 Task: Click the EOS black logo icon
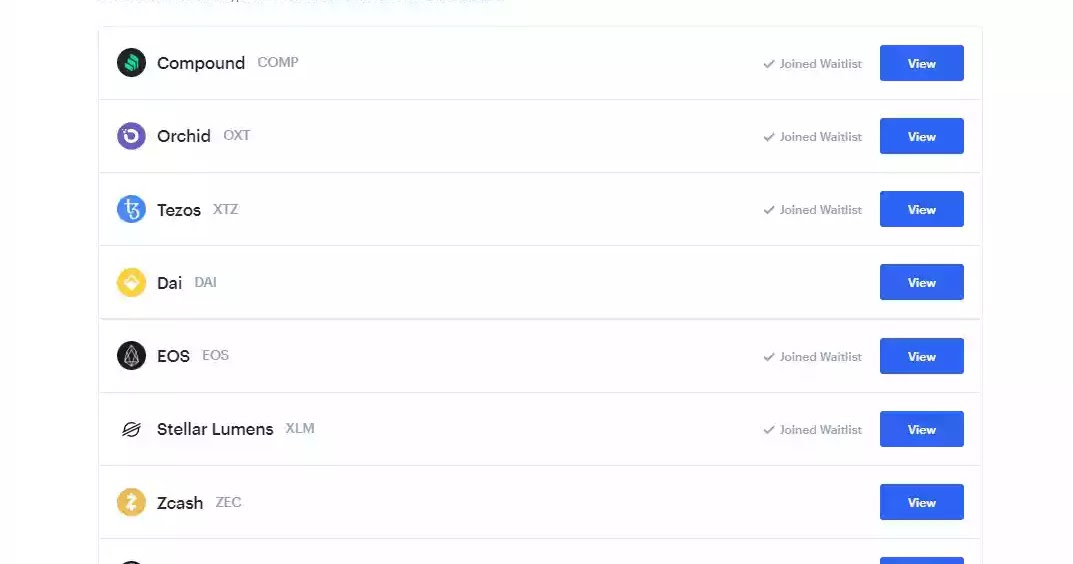click(x=131, y=356)
